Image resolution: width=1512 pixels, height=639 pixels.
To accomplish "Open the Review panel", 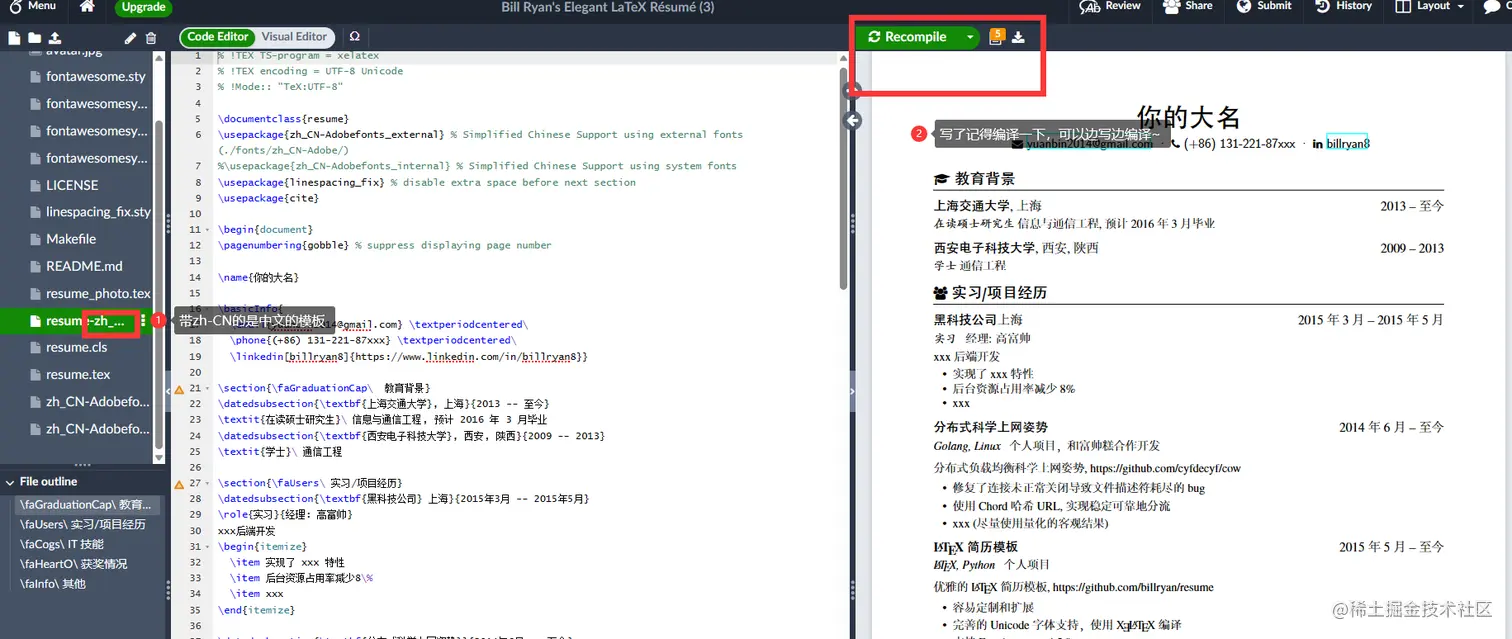I will [1111, 6].
